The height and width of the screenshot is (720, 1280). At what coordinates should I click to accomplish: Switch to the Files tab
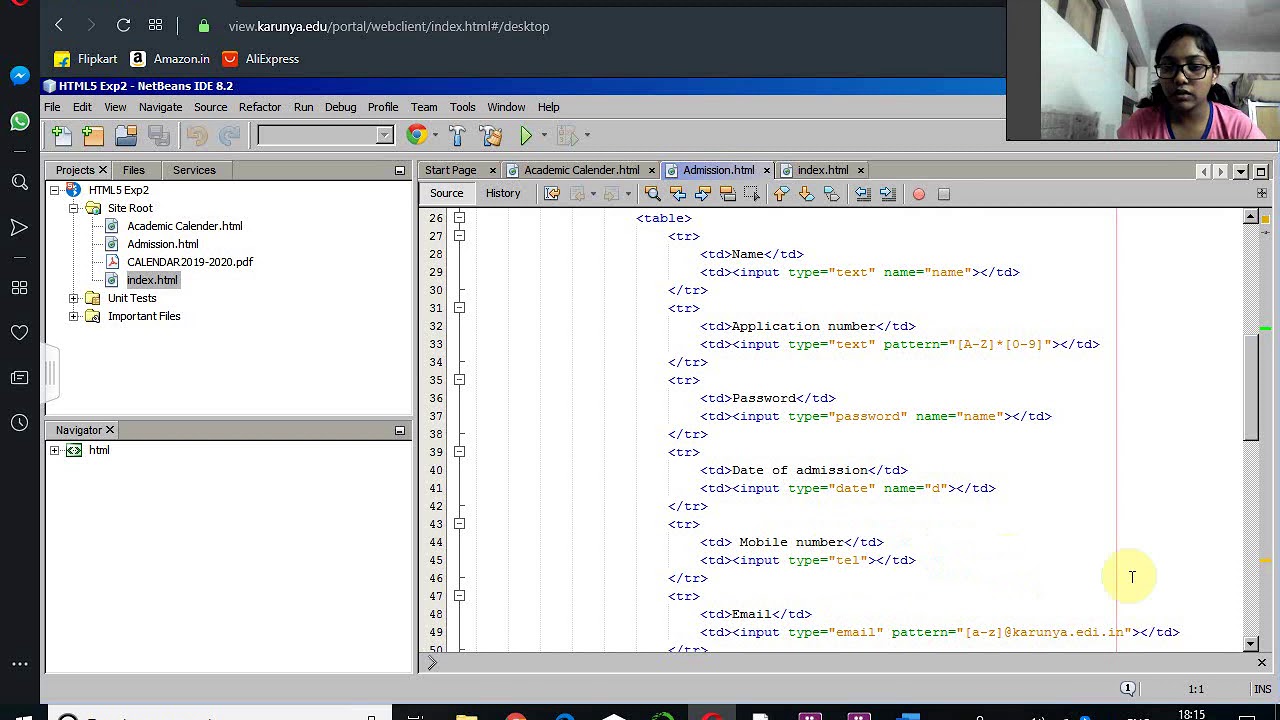[x=133, y=170]
